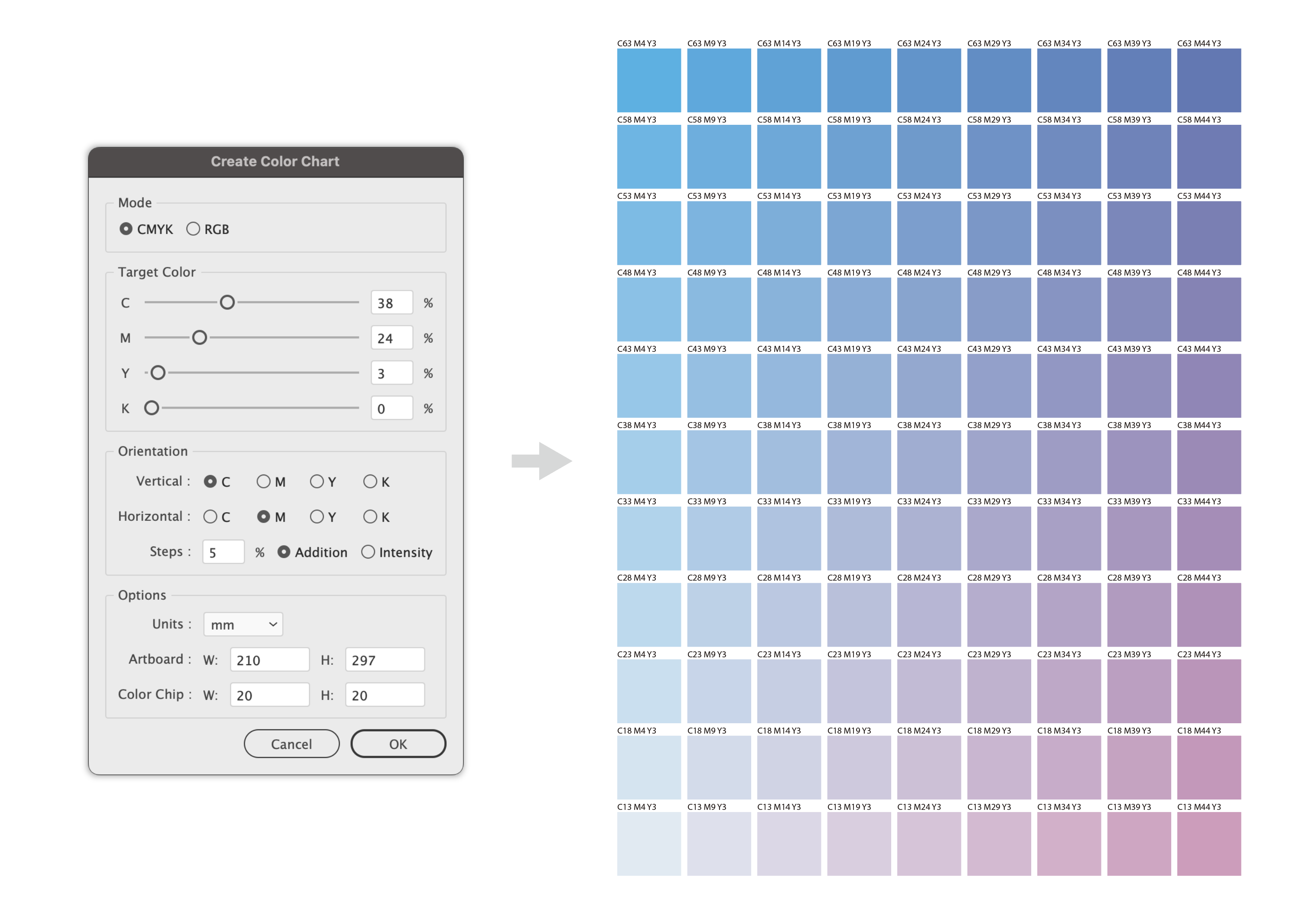
Task: Select the C63 M4 Y3 color chip
Action: 649,80
